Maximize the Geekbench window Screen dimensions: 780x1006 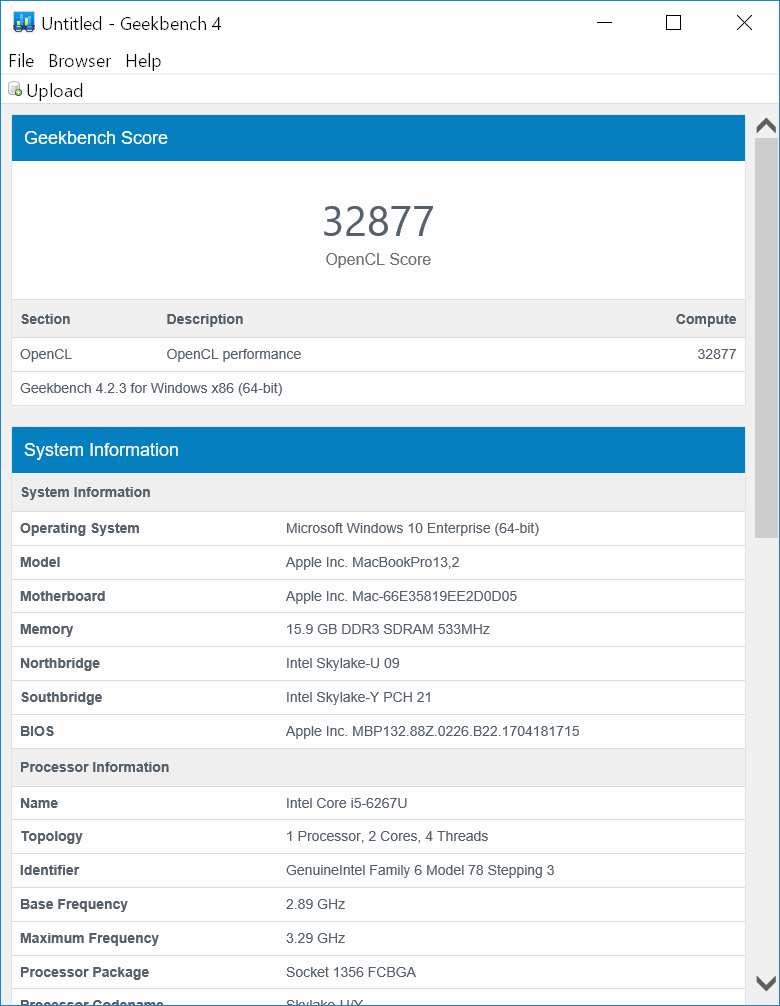674,23
